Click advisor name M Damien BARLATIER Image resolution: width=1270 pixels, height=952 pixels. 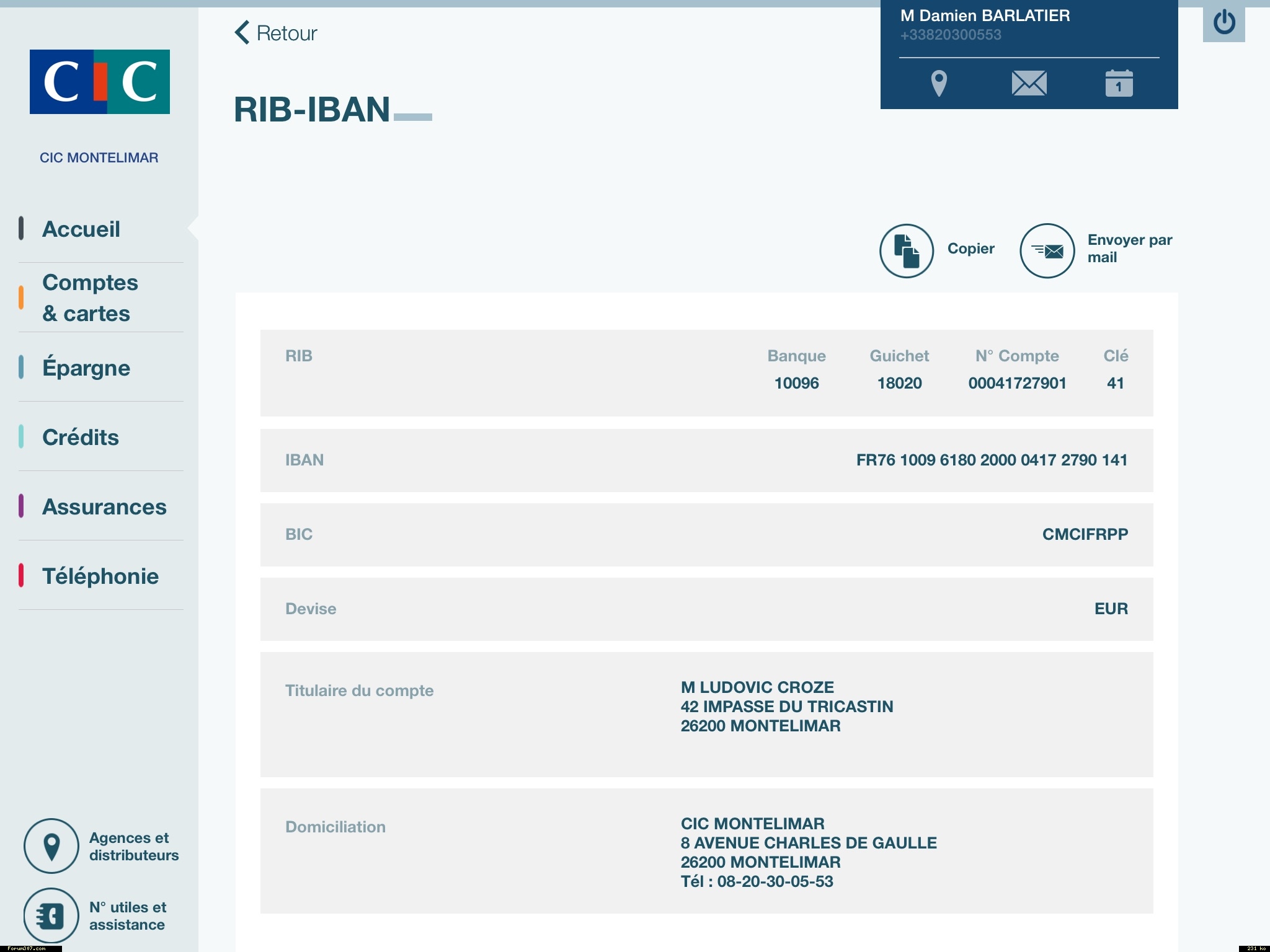[x=985, y=15]
